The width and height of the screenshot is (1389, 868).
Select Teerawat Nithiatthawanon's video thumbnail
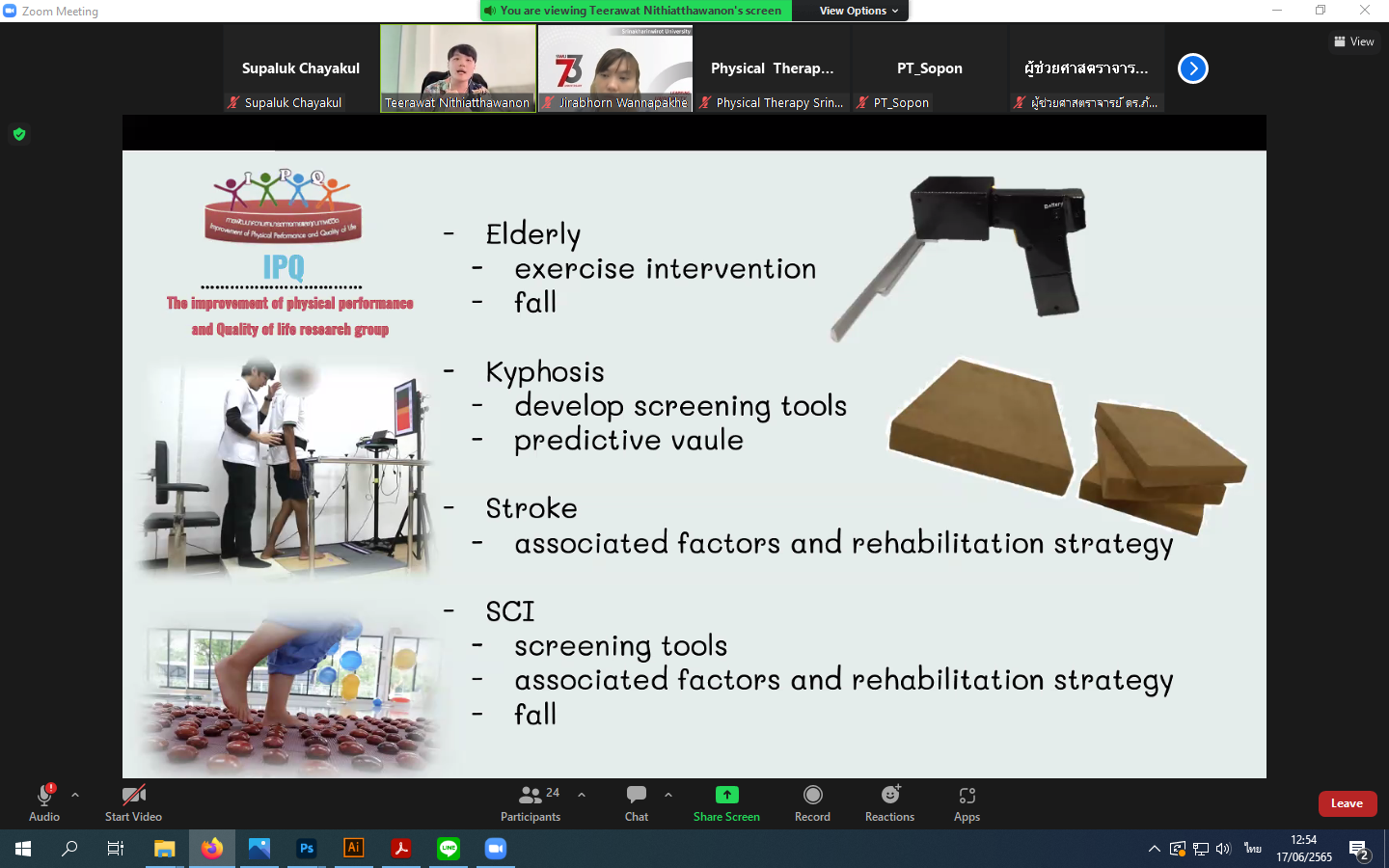coord(458,68)
